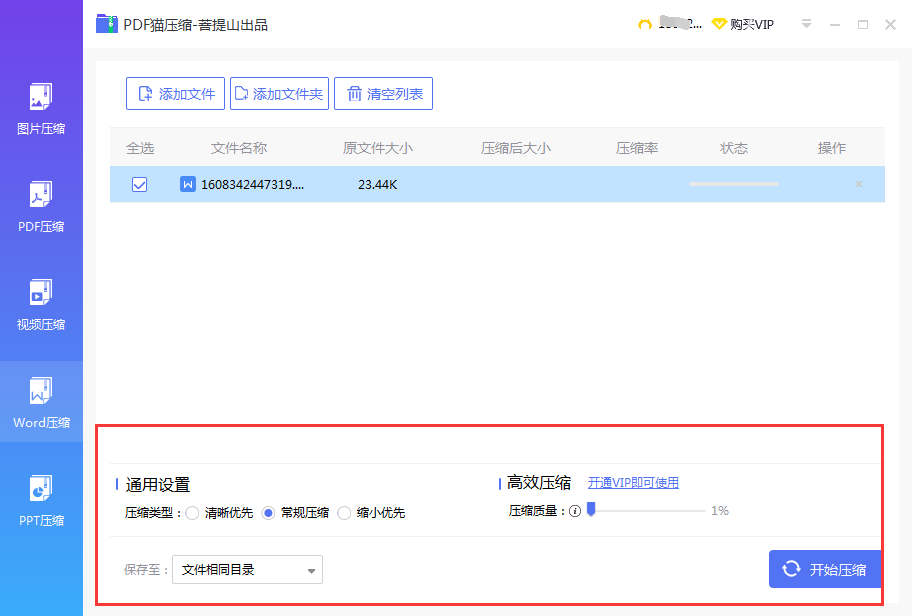Open the title bar dropdown menu icon
912x616 pixels.
click(806, 24)
